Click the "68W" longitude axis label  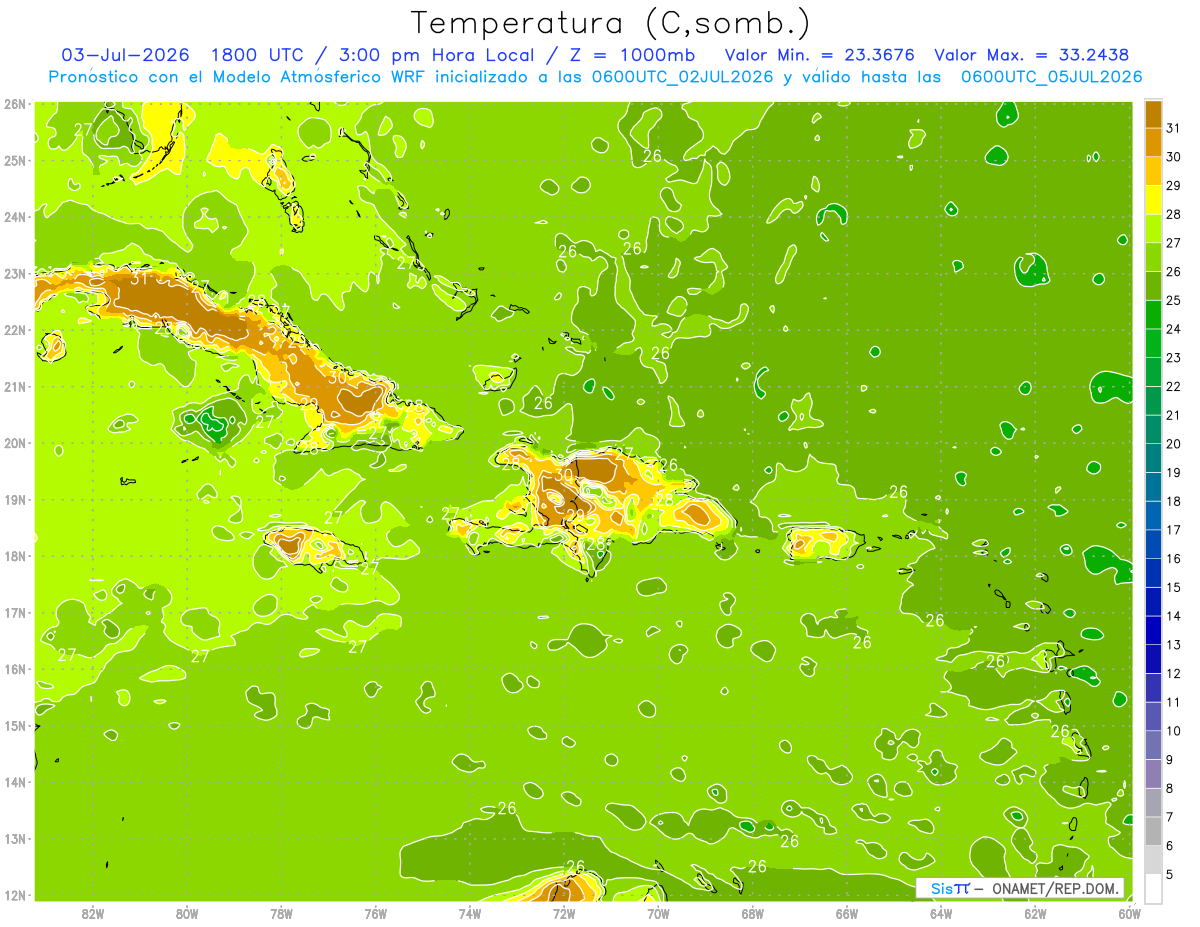tap(753, 913)
